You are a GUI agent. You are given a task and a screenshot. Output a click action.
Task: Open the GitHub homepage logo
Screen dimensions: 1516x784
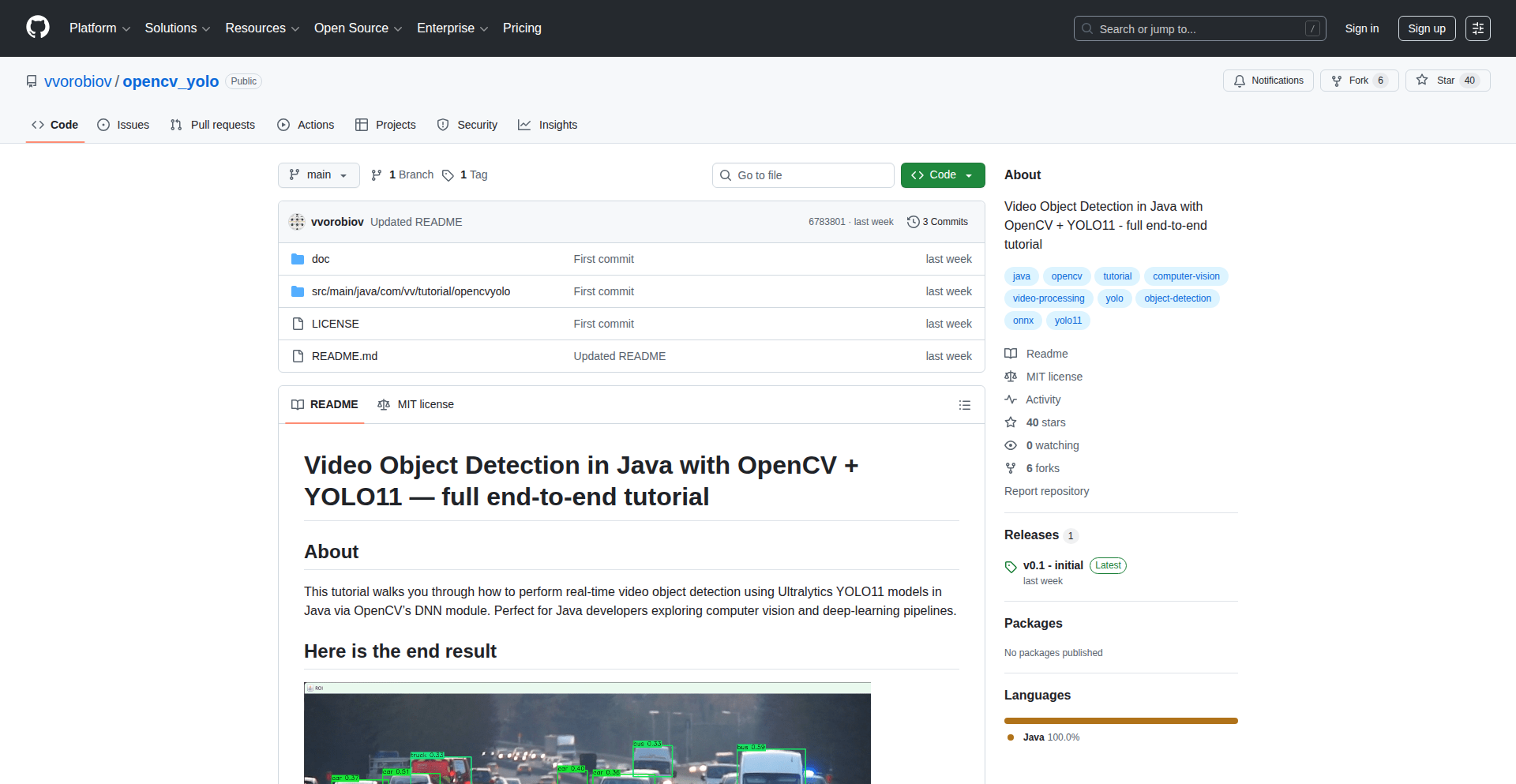38,28
